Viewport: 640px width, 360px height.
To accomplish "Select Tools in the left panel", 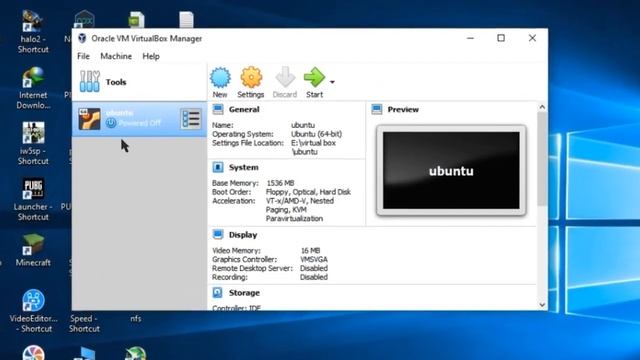I will (139, 82).
